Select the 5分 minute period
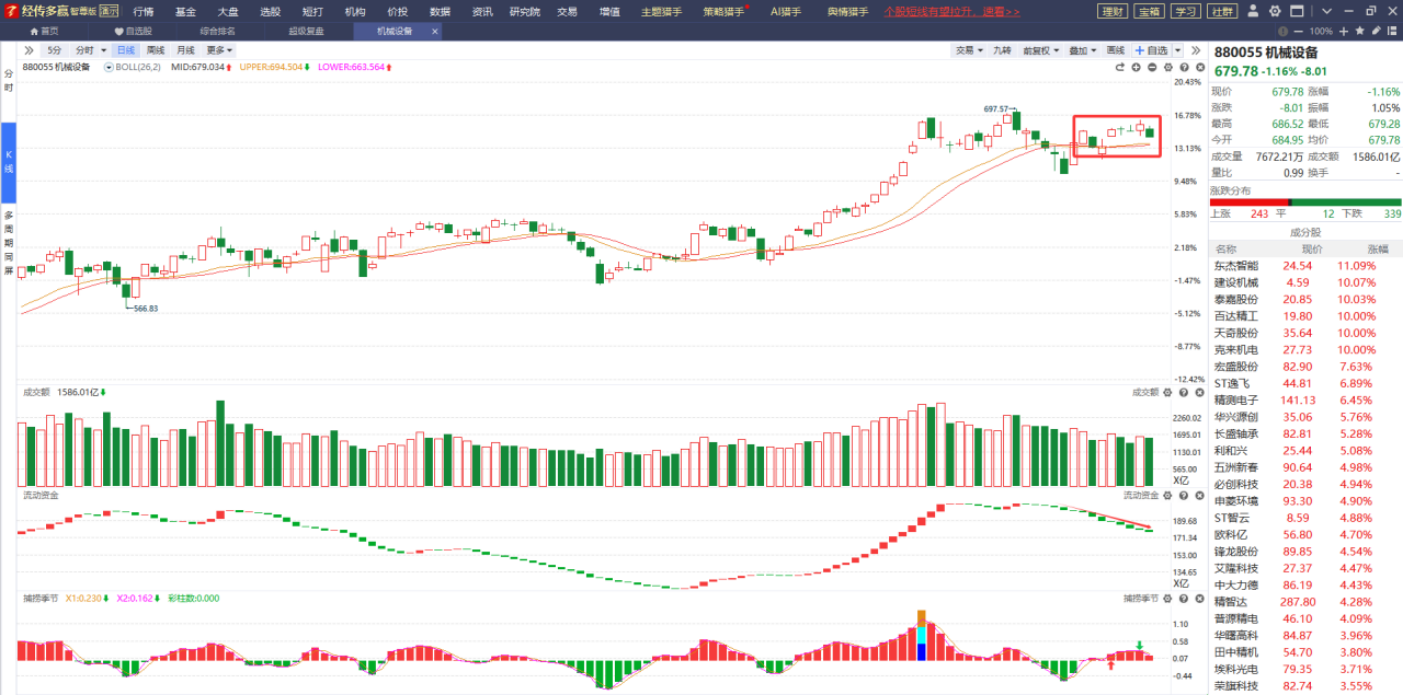This screenshot has height=696, width=1403. pos(54,50)
